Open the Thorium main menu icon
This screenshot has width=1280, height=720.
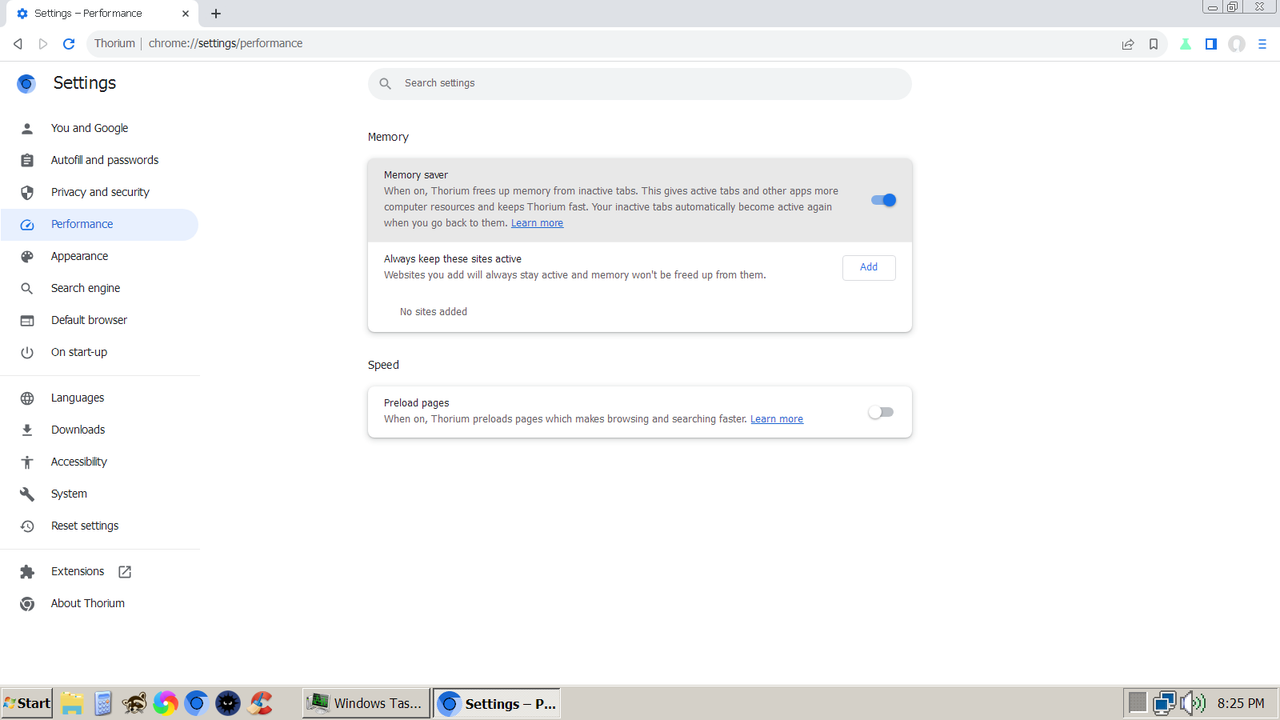tap(1263, 44)
